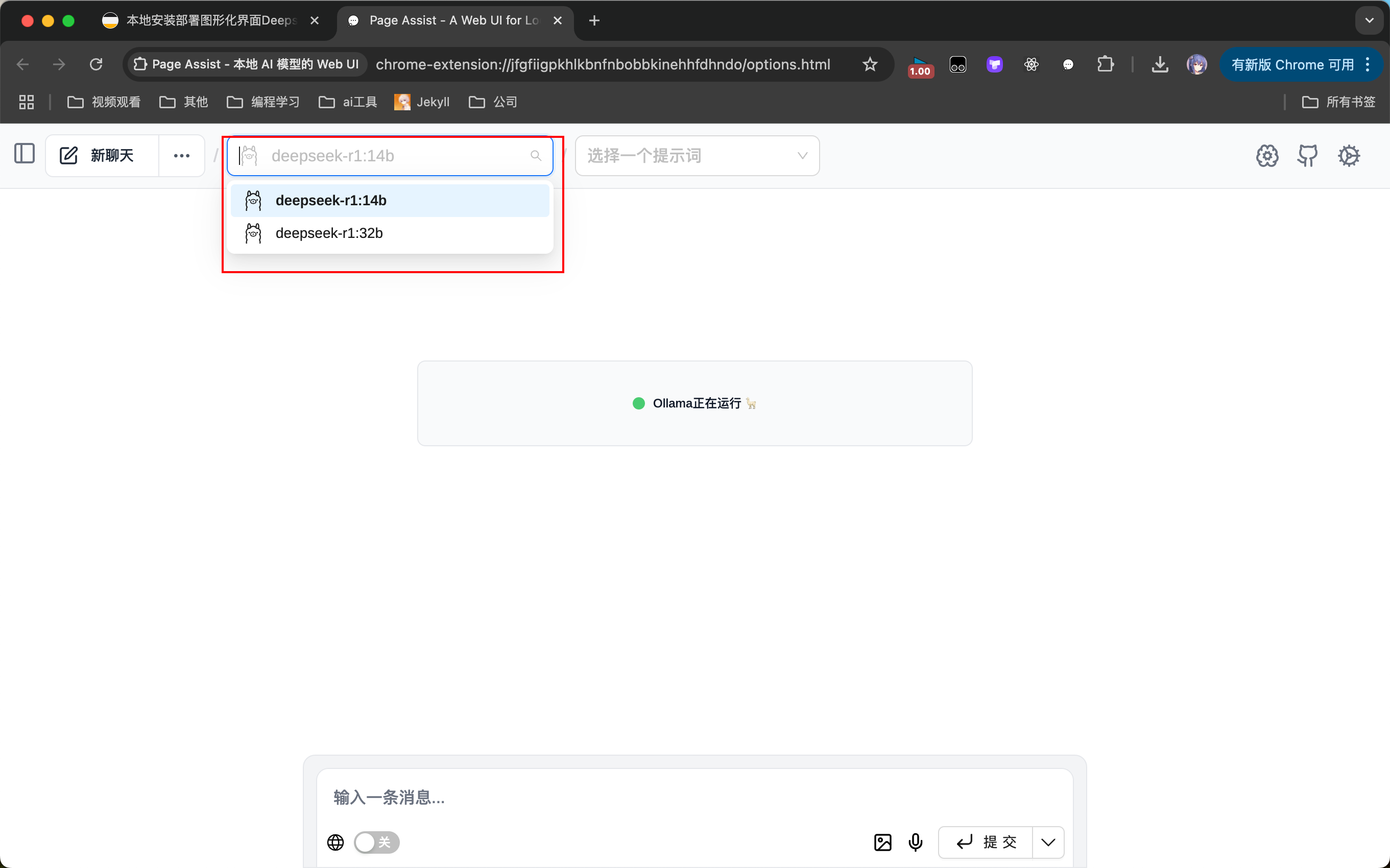Open the downloads icon
The height and width of the screenshot is (868, 1390).
pos(1160,64)
